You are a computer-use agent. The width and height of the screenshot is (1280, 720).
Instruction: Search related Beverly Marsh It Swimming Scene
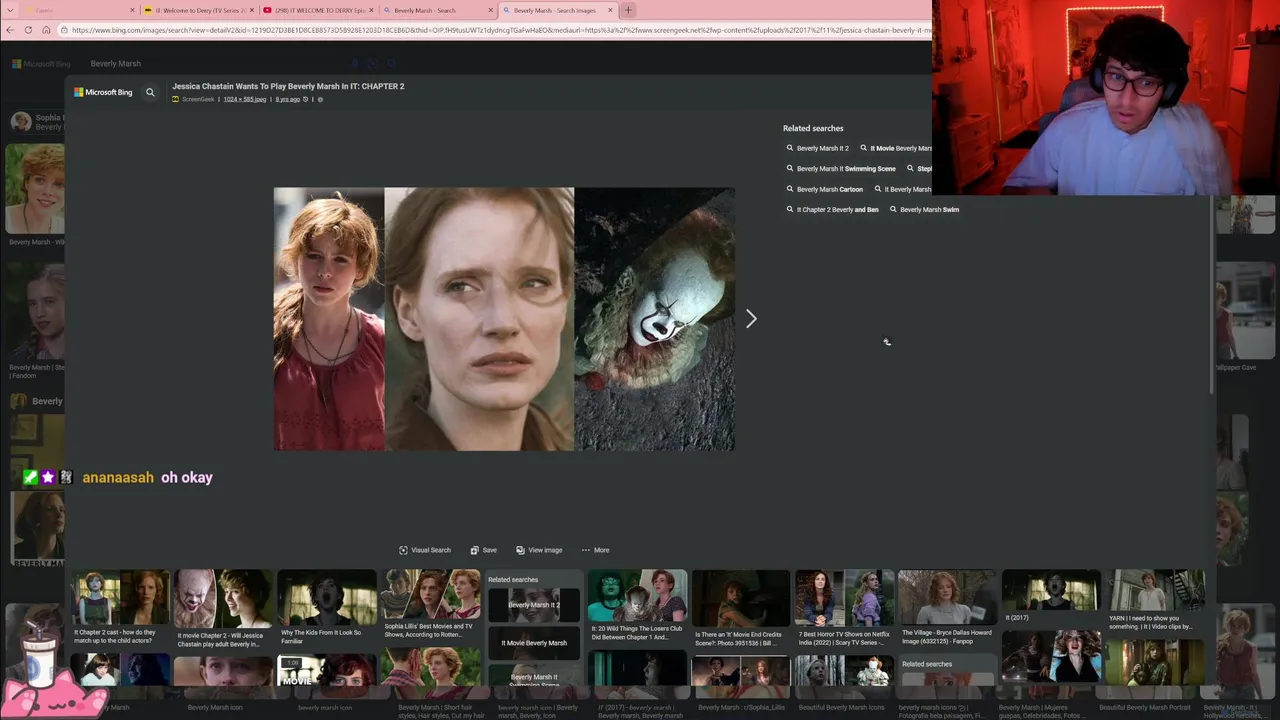(841, 169)
